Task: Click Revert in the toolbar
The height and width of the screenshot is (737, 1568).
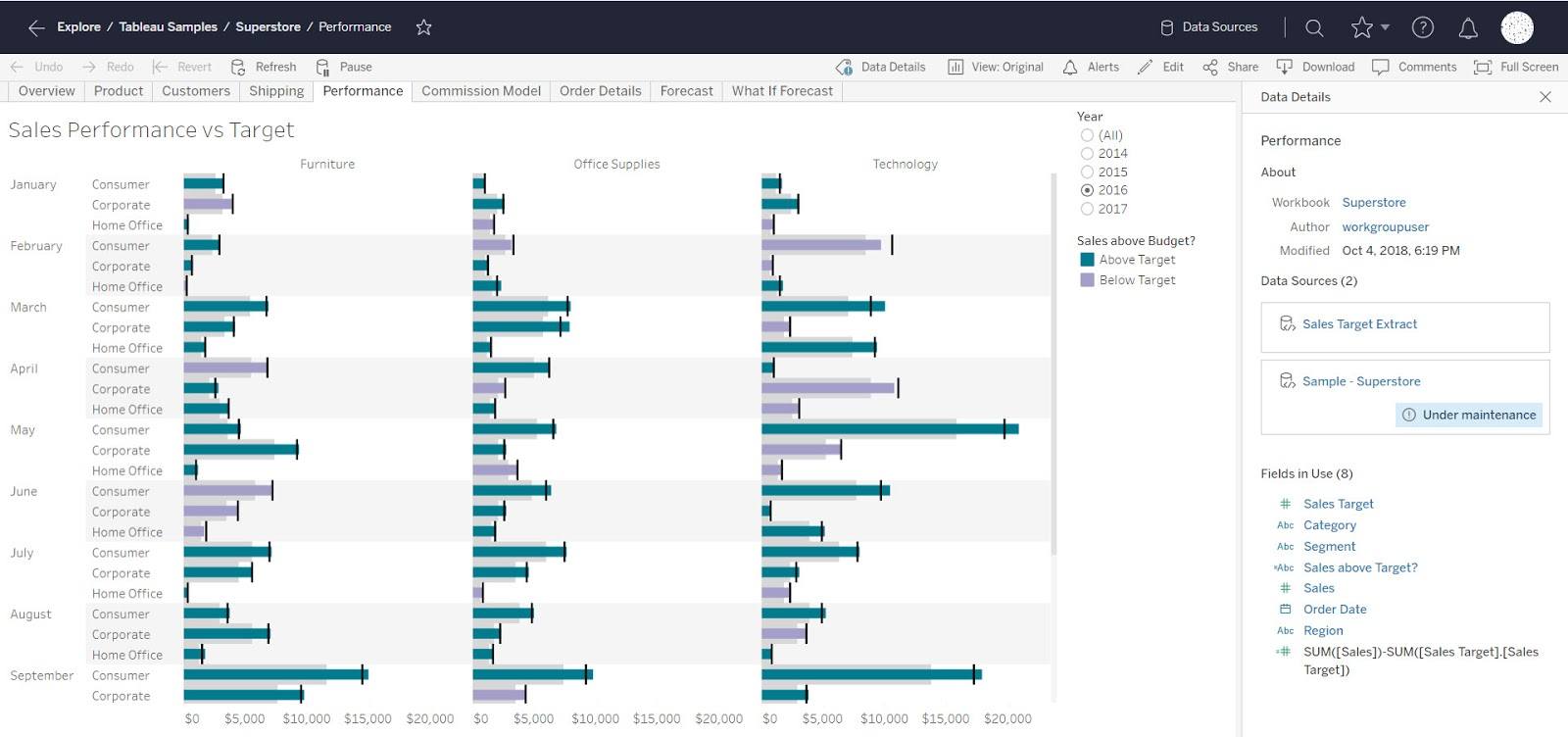Action: click(x=182, y=67)
